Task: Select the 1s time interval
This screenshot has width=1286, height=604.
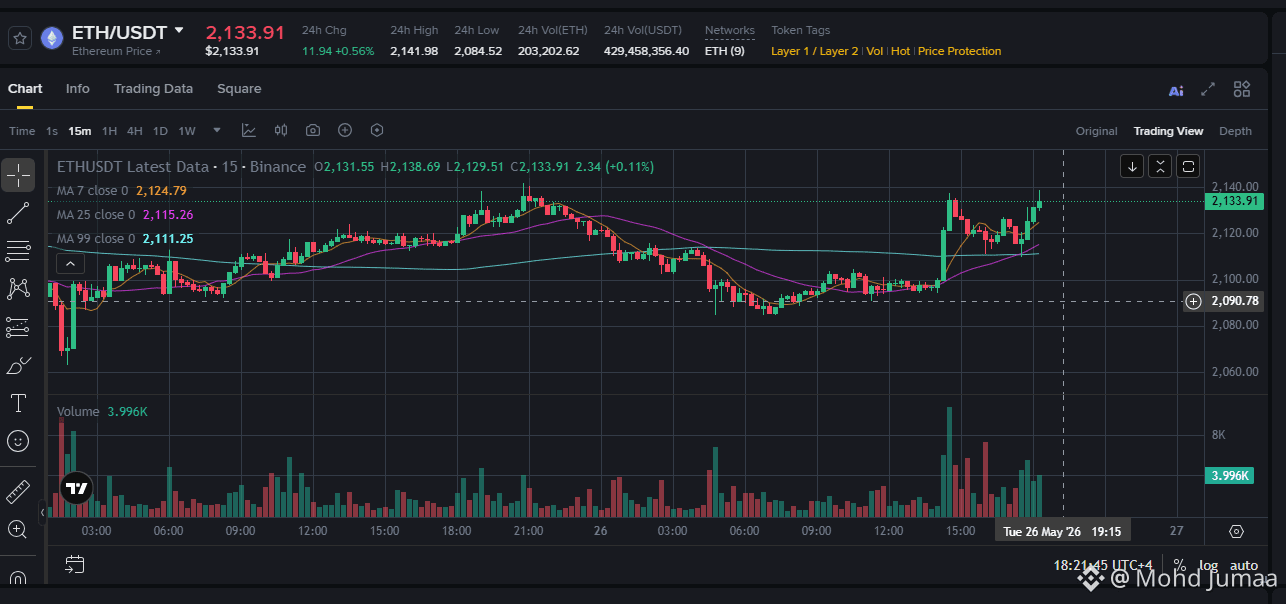Action: tap(52, 131)
